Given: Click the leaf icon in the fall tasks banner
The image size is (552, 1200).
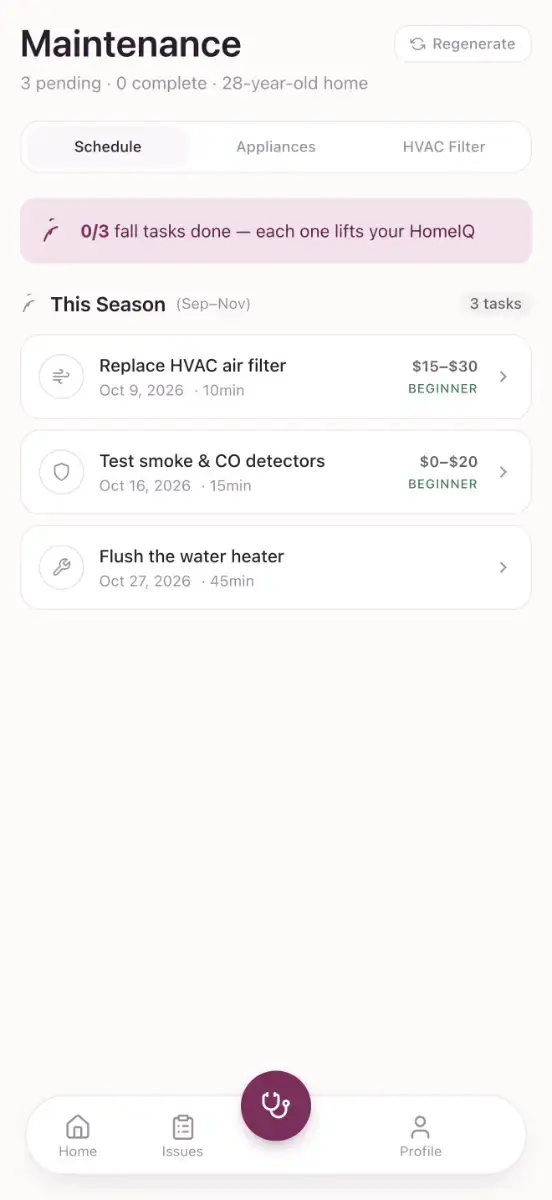Looking at the screenshot, I should pyautogui.click(x=51, y=231).
